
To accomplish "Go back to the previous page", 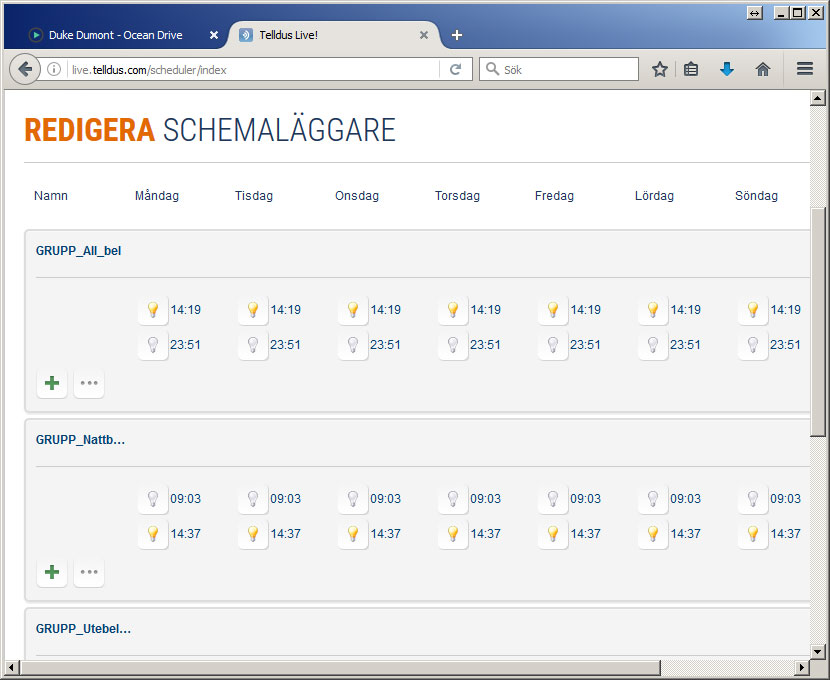I will point(25,69).
